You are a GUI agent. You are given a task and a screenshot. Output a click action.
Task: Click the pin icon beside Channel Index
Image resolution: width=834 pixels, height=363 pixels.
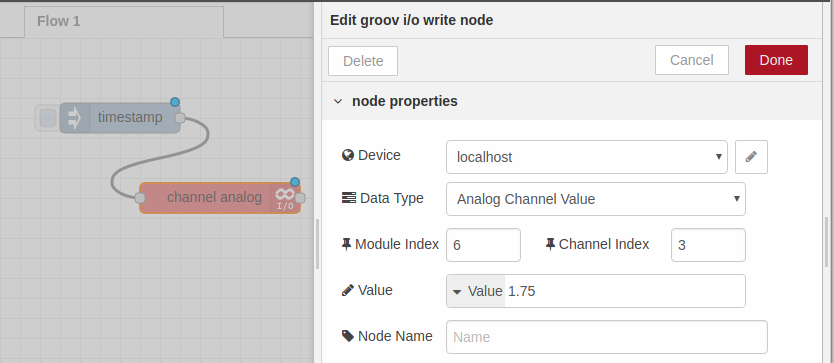(551, 244)
